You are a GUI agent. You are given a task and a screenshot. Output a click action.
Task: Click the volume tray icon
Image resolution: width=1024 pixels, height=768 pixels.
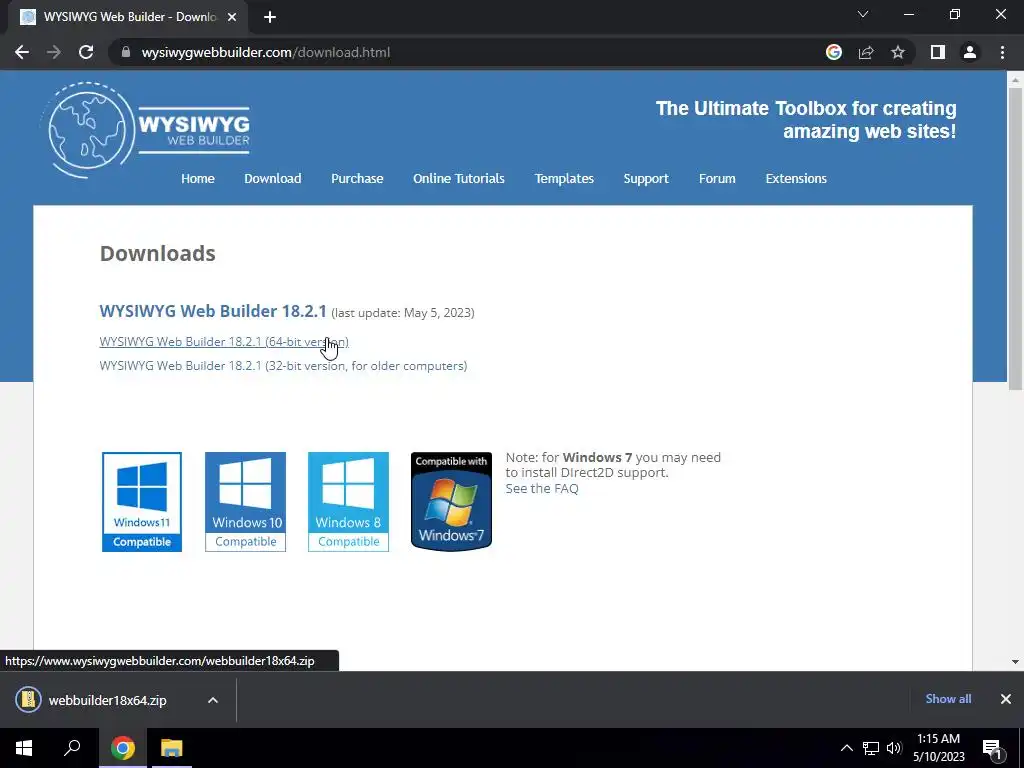click(894, 748)
